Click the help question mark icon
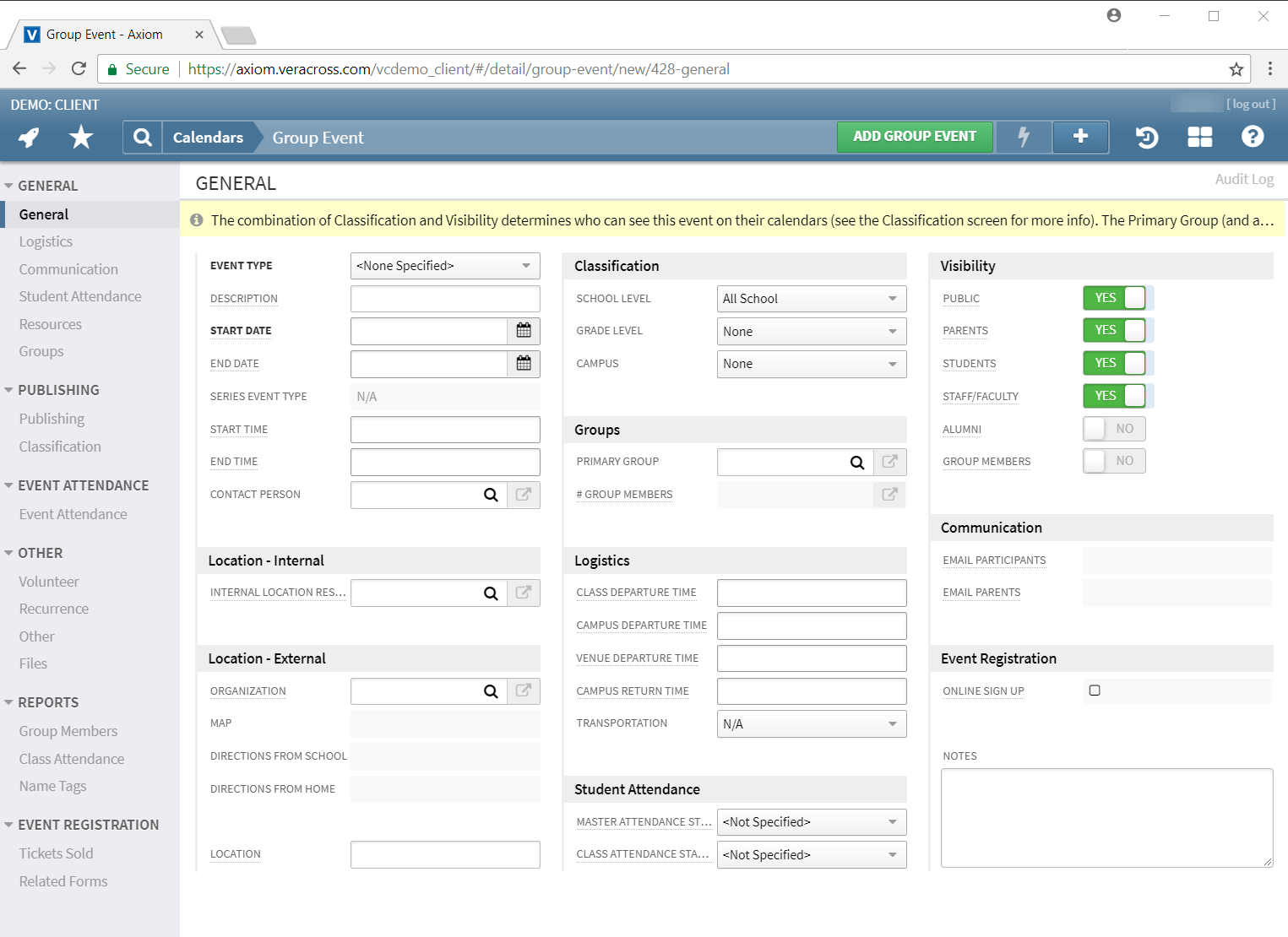 tap(1252, 137)
